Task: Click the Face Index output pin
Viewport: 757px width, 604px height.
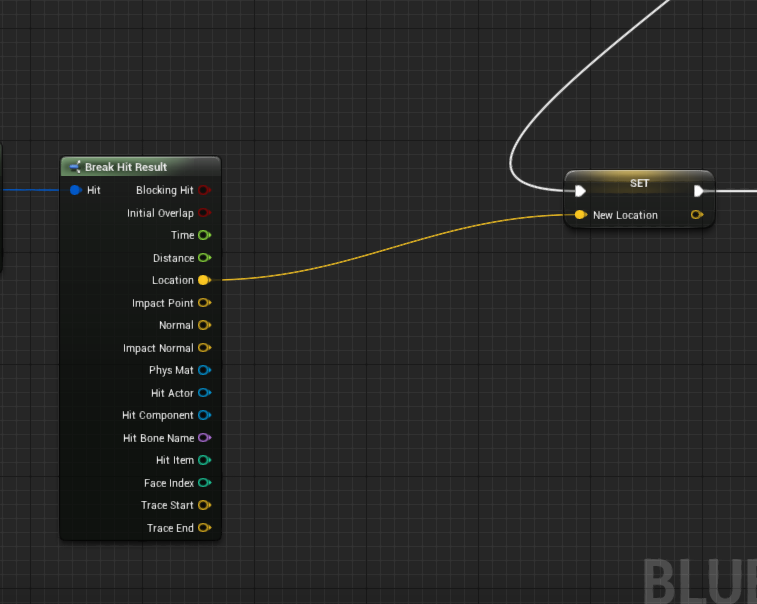Action: pos(205,483)
